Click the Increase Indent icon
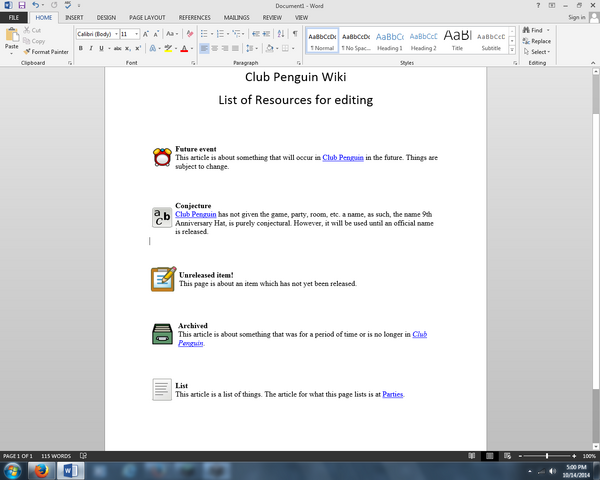 pyautogui.click(x=266, y=34)
